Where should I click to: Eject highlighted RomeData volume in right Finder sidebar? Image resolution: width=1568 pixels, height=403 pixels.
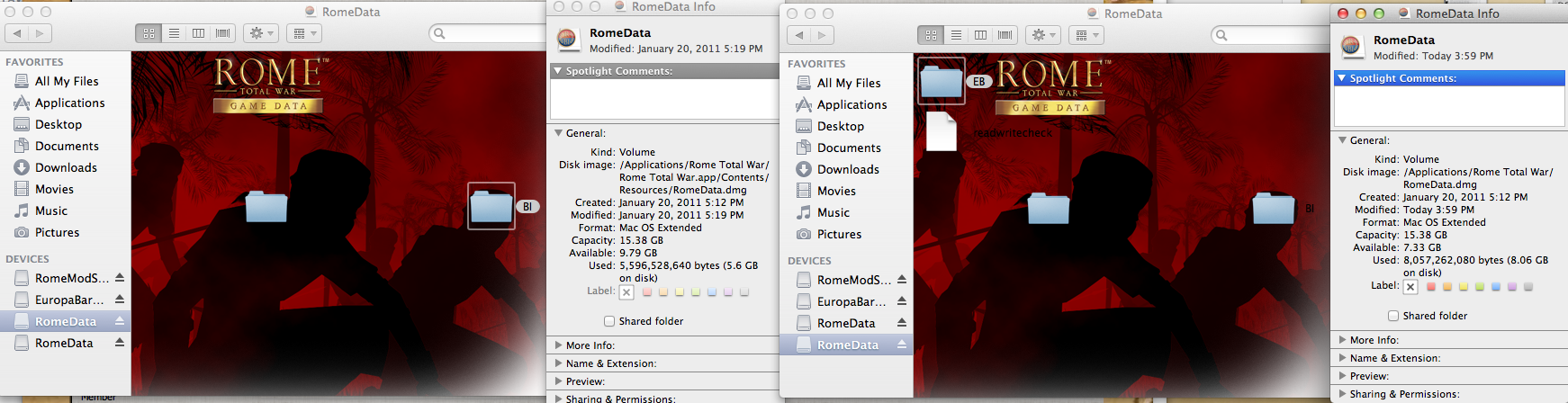tap(902, 345)
